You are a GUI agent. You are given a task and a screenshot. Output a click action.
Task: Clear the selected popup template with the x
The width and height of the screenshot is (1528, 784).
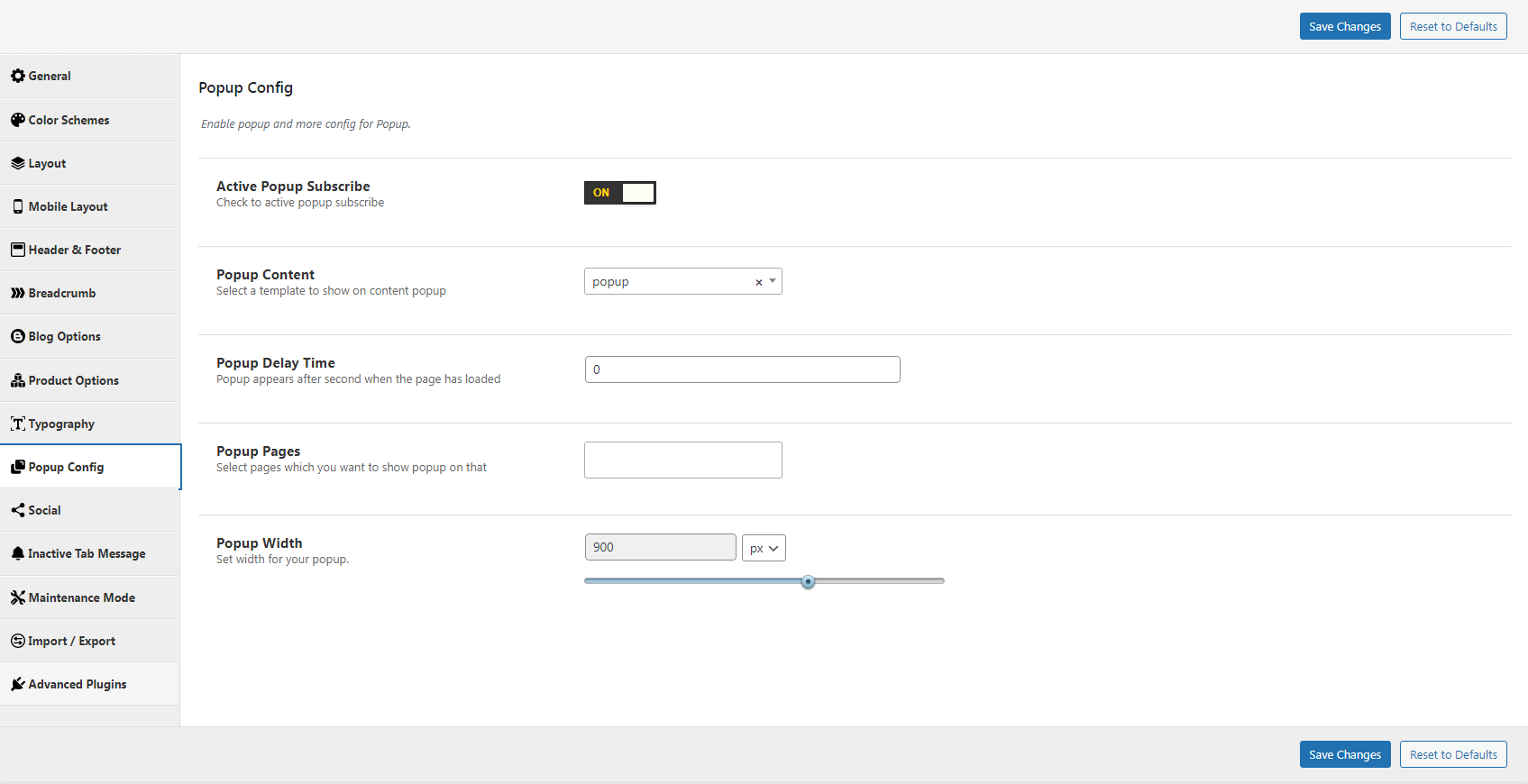(x=758, y=282)
